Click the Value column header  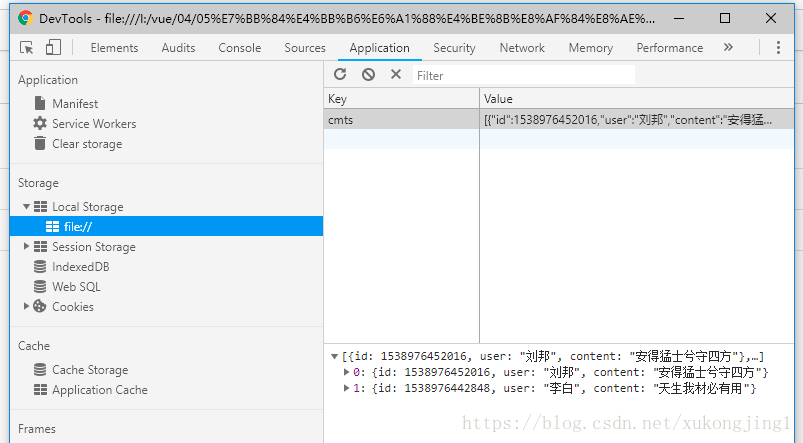point(637,98)
